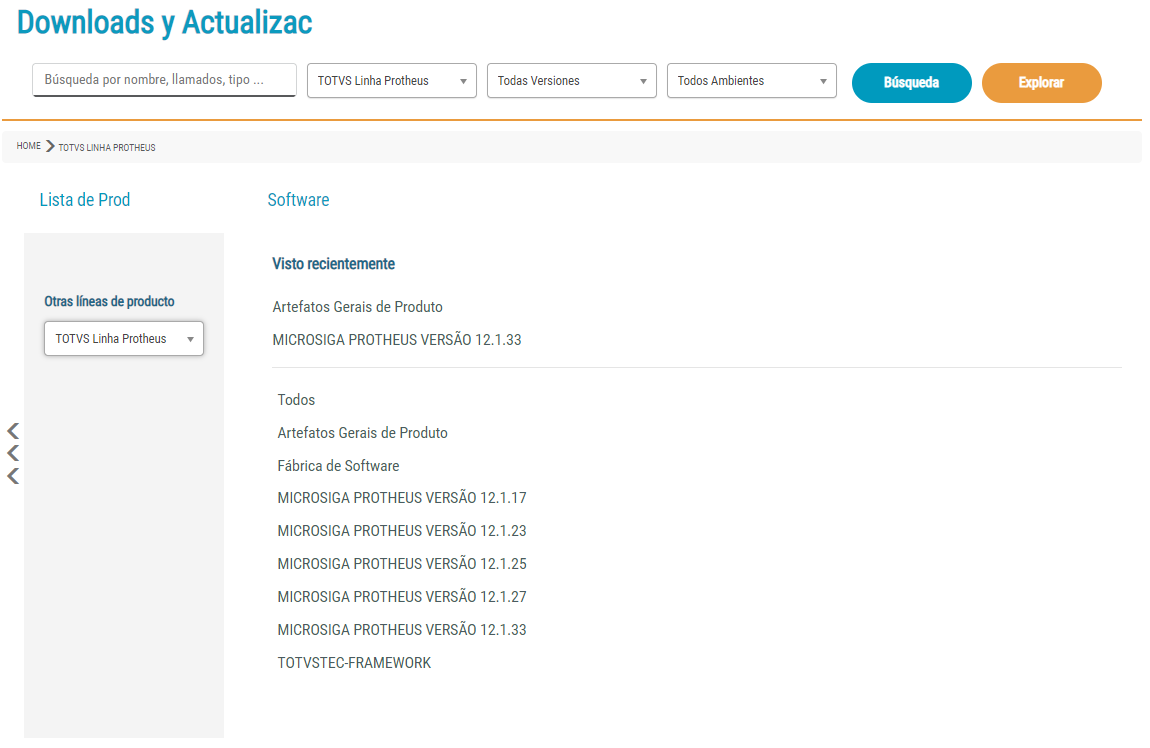Open MICROSIGA PROTHEUS VERSÃO 12.1.23
Image resolution: width=1150 pixels, height=748 pixels.
[402, 531]
